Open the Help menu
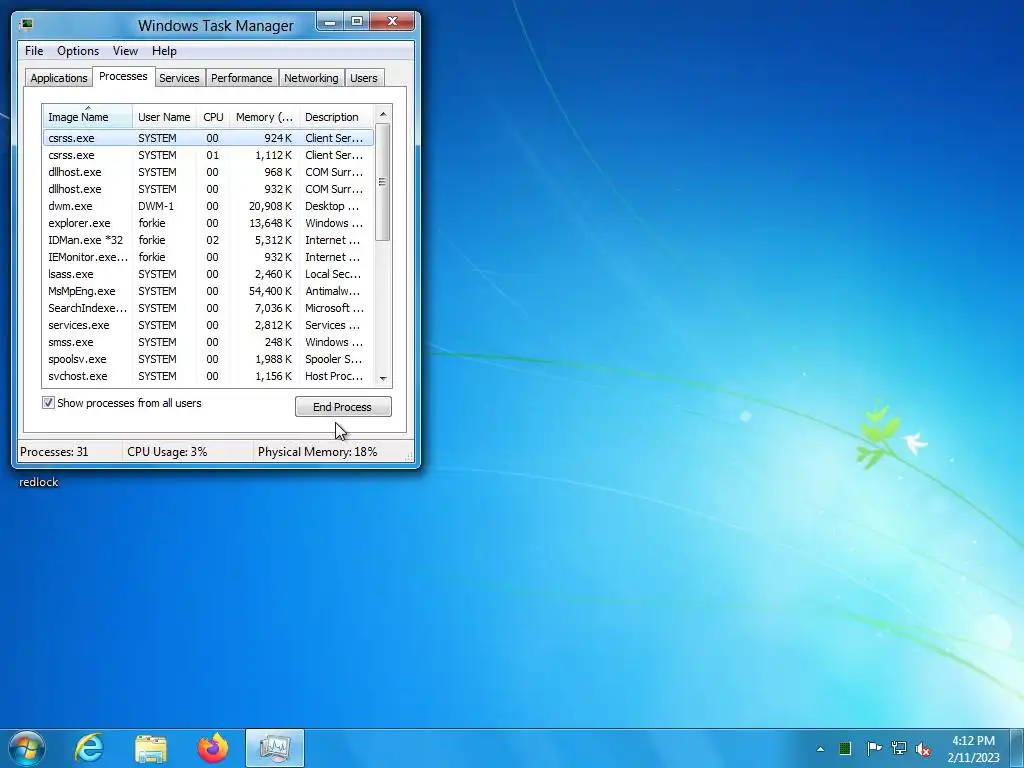The width and height of the screenshot is (1024, 768). click(x=164, y=51)
